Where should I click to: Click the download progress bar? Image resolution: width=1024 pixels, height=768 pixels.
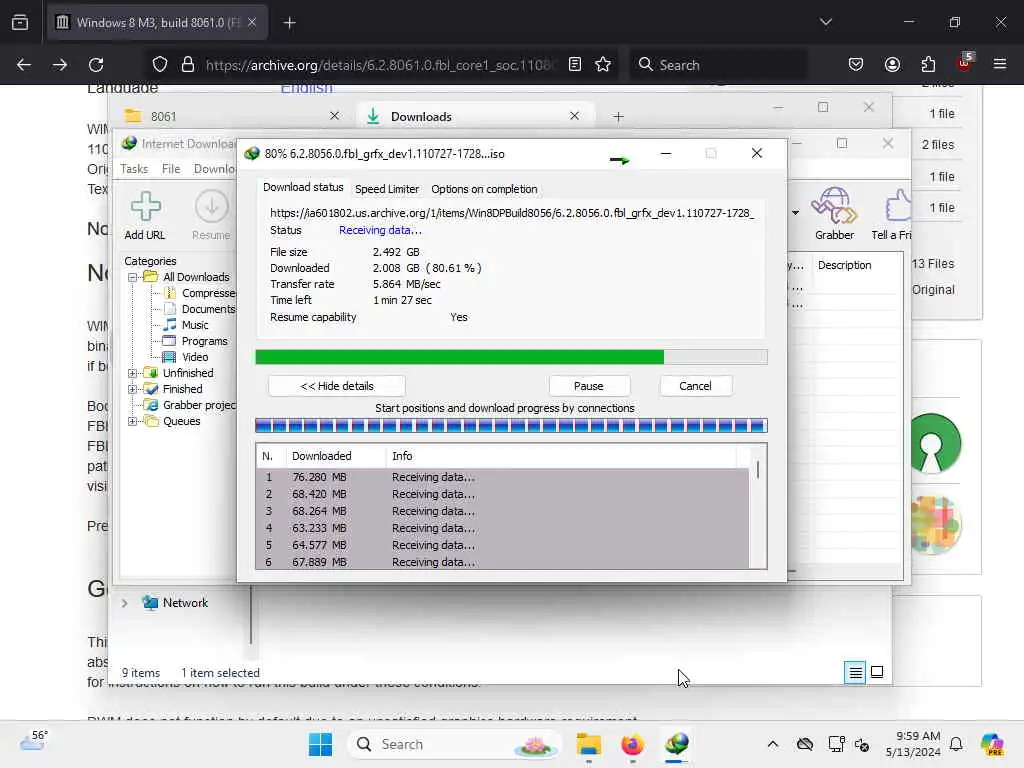[x=511, y=357]
